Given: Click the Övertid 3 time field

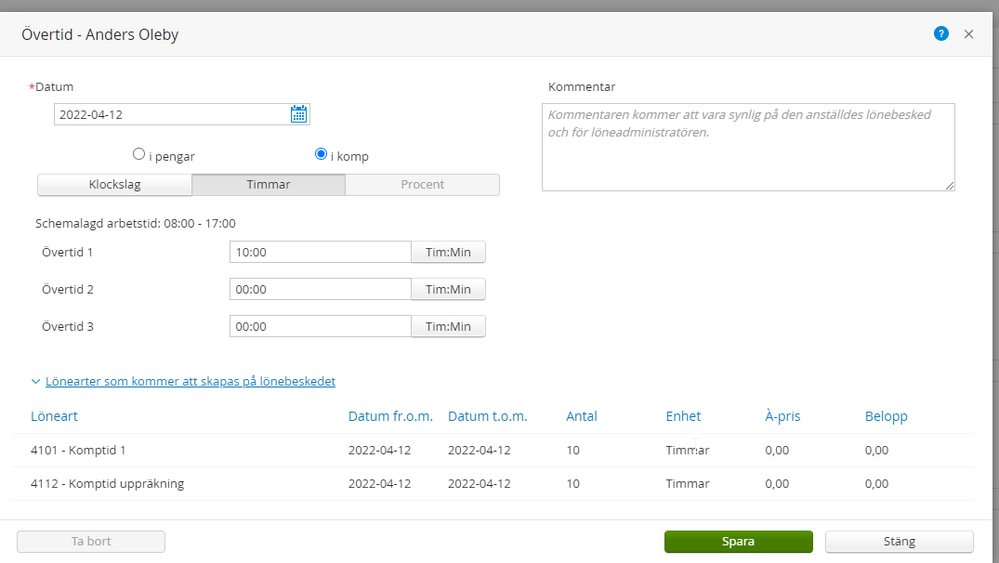Looking at the screenshot, I should (320, 327).
